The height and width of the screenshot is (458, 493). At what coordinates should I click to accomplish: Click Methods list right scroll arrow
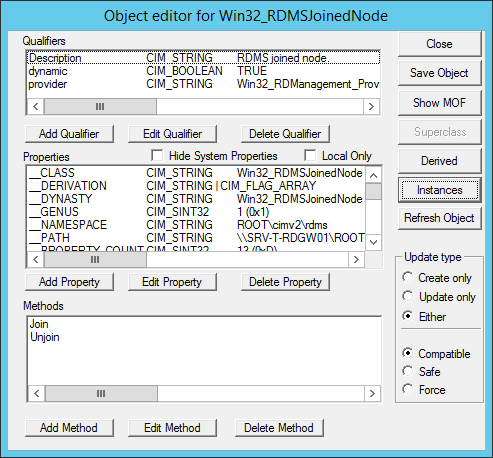pos(372,394)
